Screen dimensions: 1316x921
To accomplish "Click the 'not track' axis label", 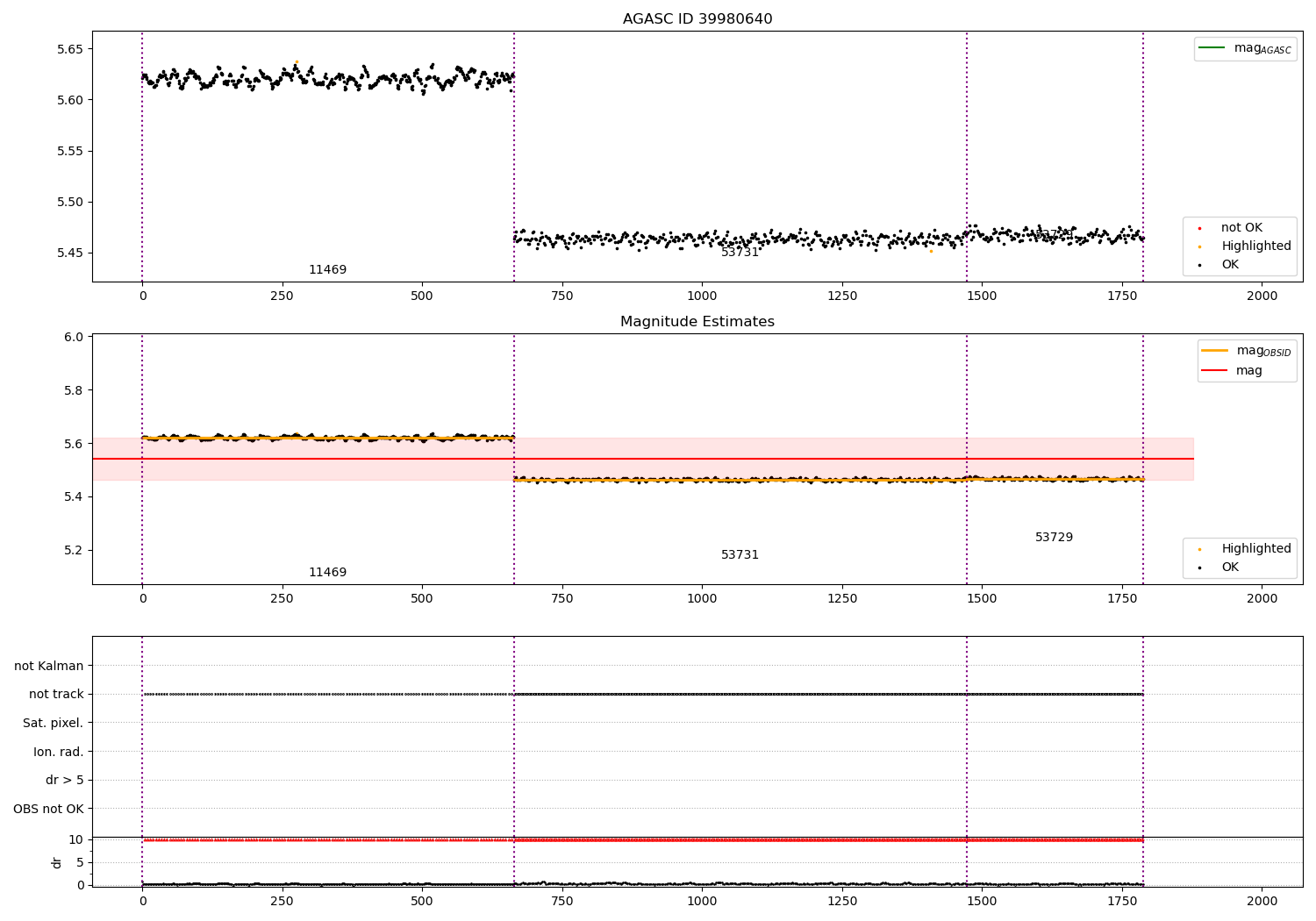I will tap(56, 695).
